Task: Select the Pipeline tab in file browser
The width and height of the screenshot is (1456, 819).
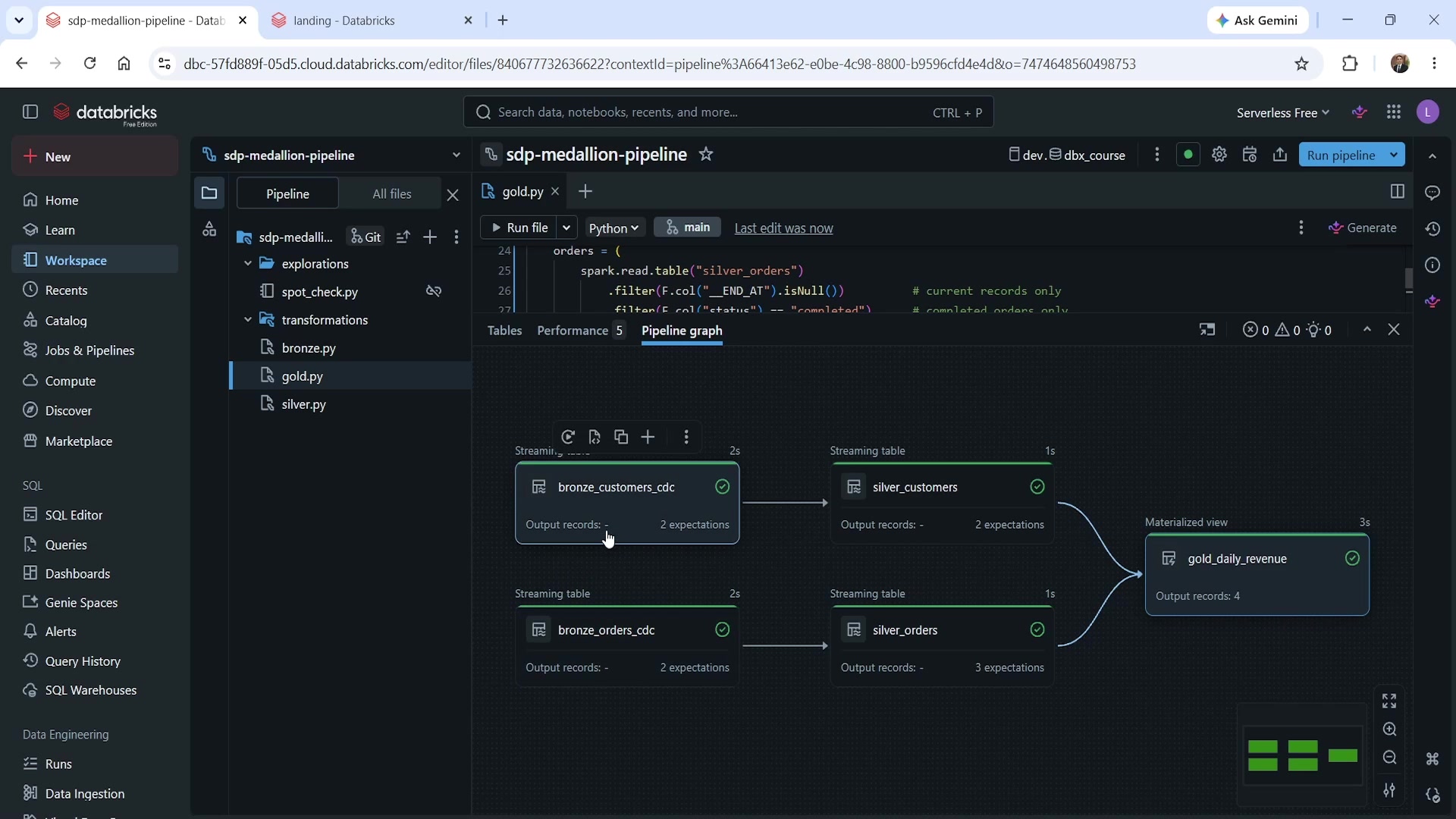Action: click(287, 193)
